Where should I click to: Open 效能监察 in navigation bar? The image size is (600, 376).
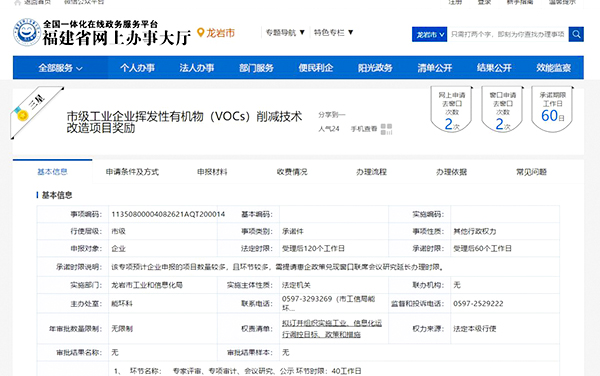tap(553, 68)
